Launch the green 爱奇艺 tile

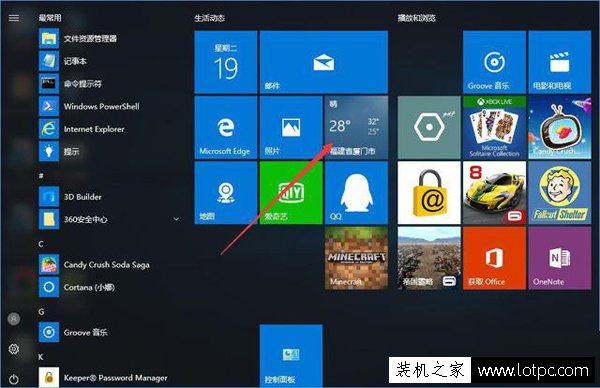click(291, 193)
